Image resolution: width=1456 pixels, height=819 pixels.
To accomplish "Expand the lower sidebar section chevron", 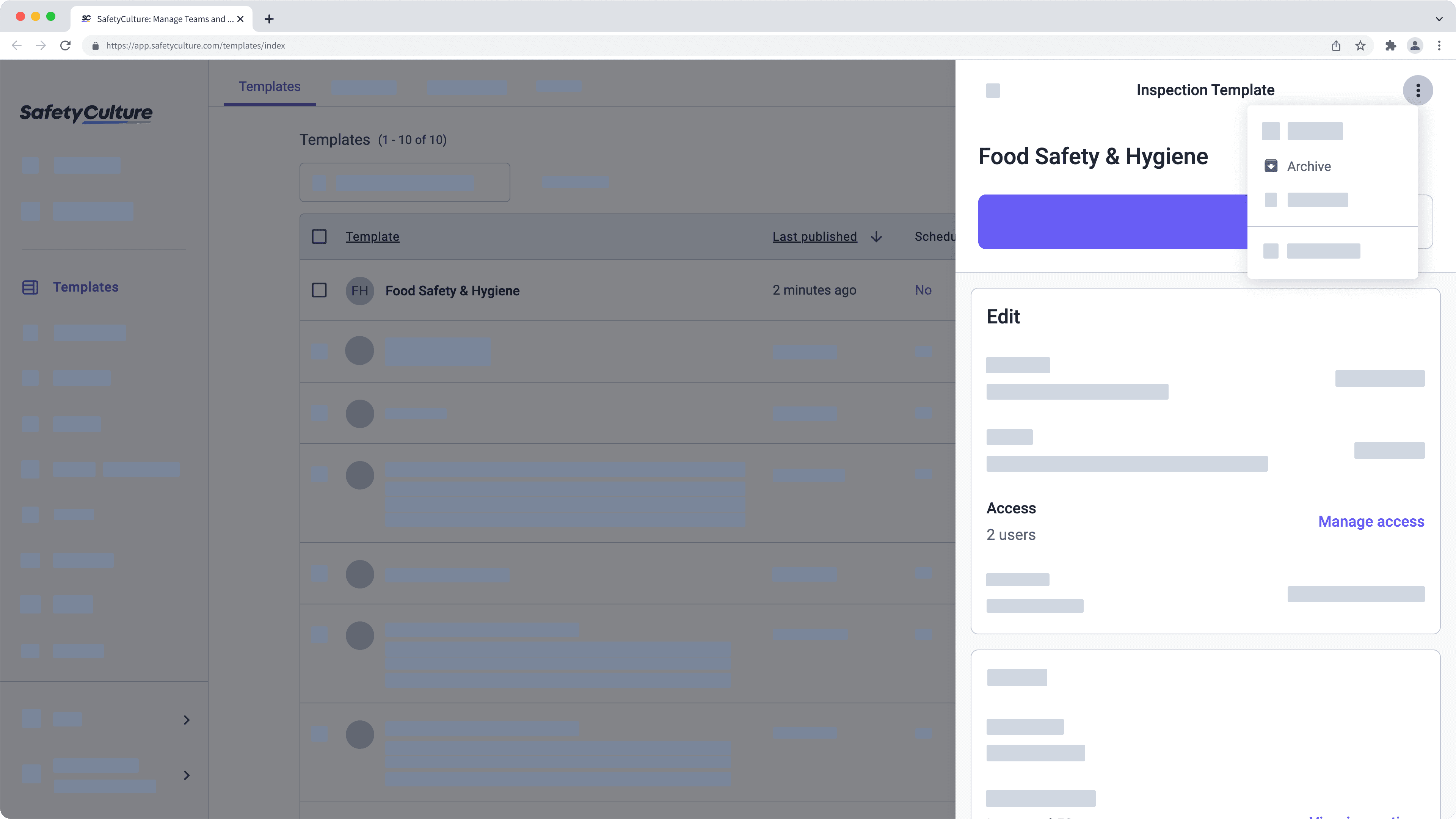I will coord(187,775).
